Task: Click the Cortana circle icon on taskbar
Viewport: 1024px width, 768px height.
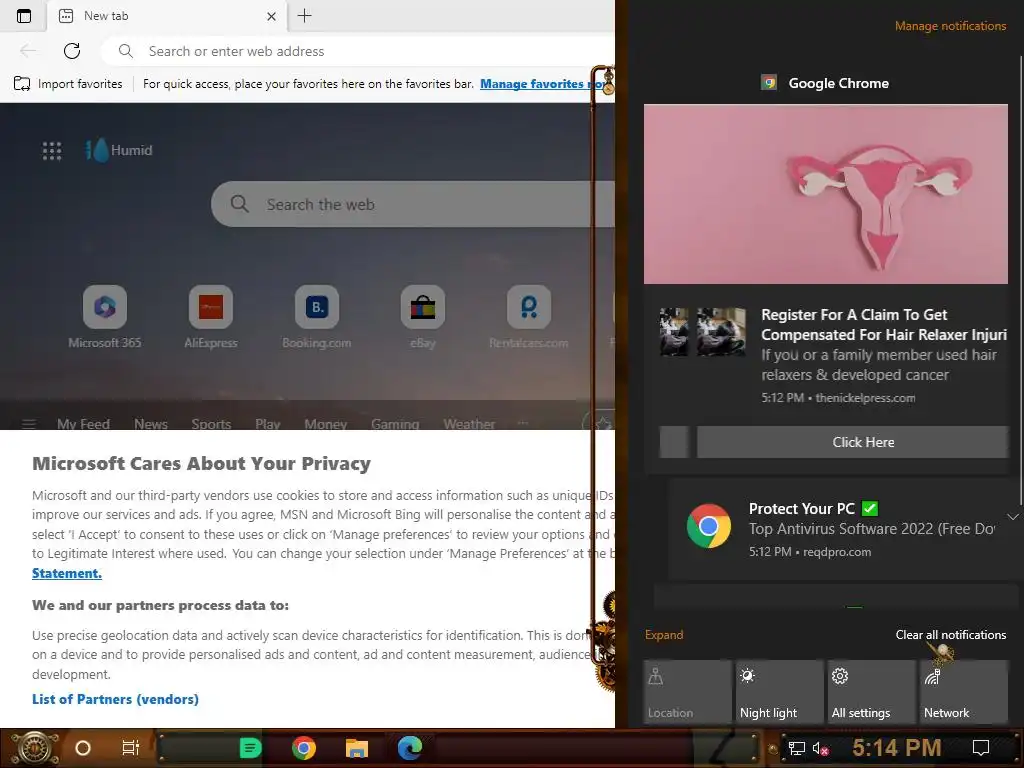Action: click(x=83, y=748)
